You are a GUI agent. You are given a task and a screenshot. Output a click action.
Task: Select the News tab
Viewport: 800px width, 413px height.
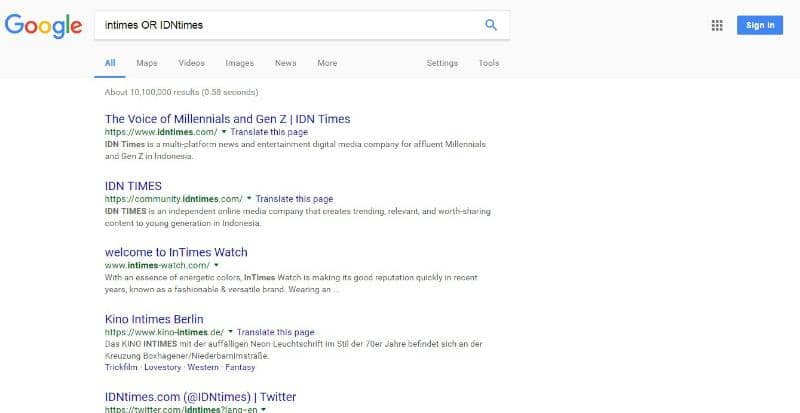285,63
